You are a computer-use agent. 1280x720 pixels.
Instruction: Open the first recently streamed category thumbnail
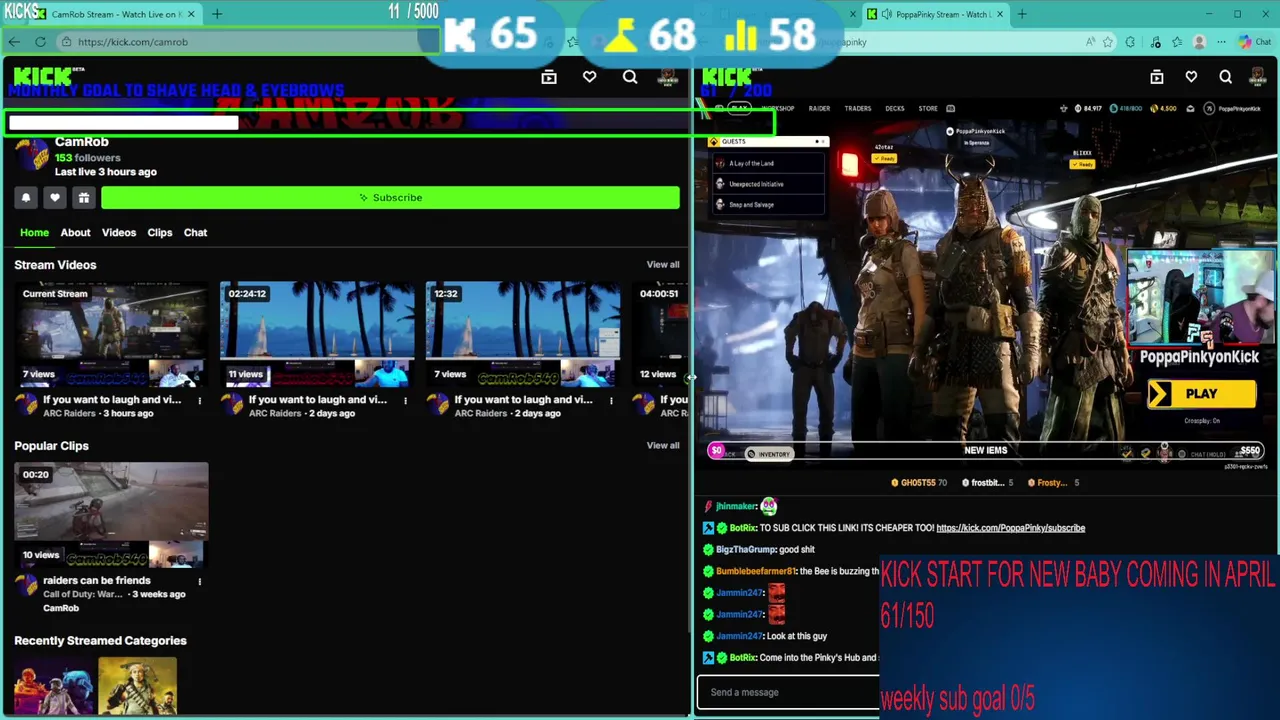click(x=53, y=686)
